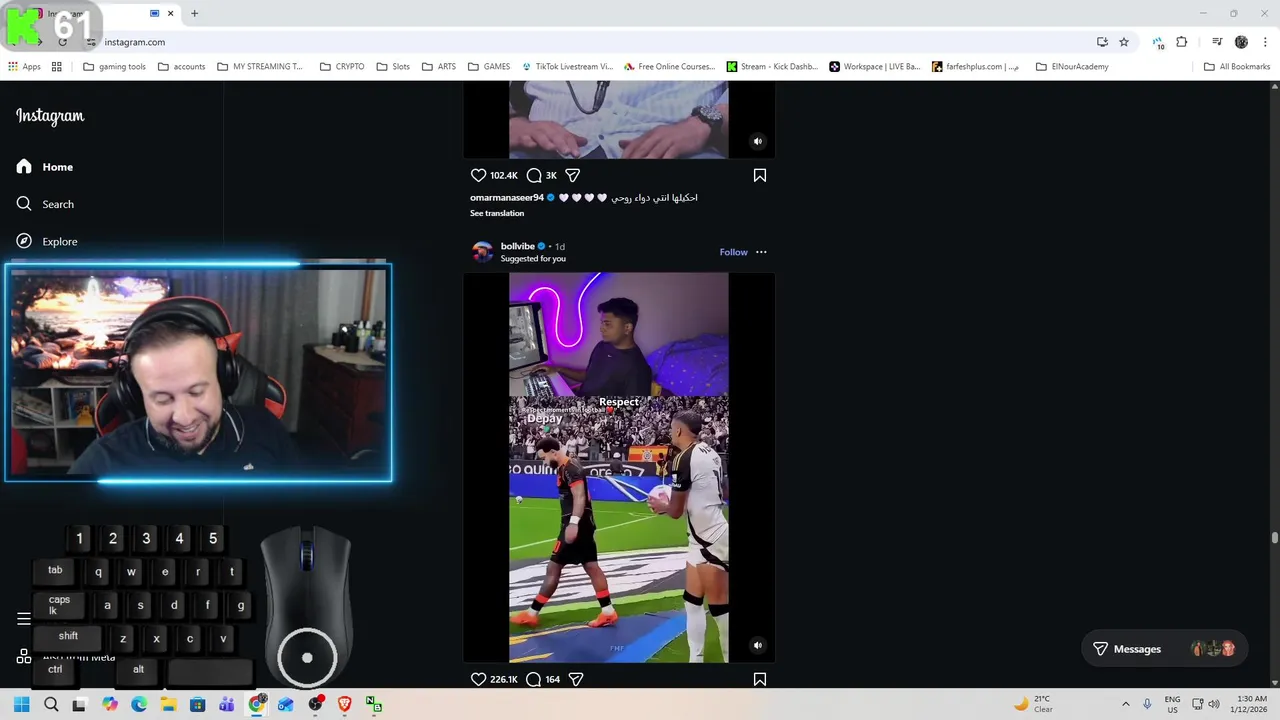The width and height of the screenshot is (1280, 720).
Task: Open comments on the 164-comment post
Action: 534,679
